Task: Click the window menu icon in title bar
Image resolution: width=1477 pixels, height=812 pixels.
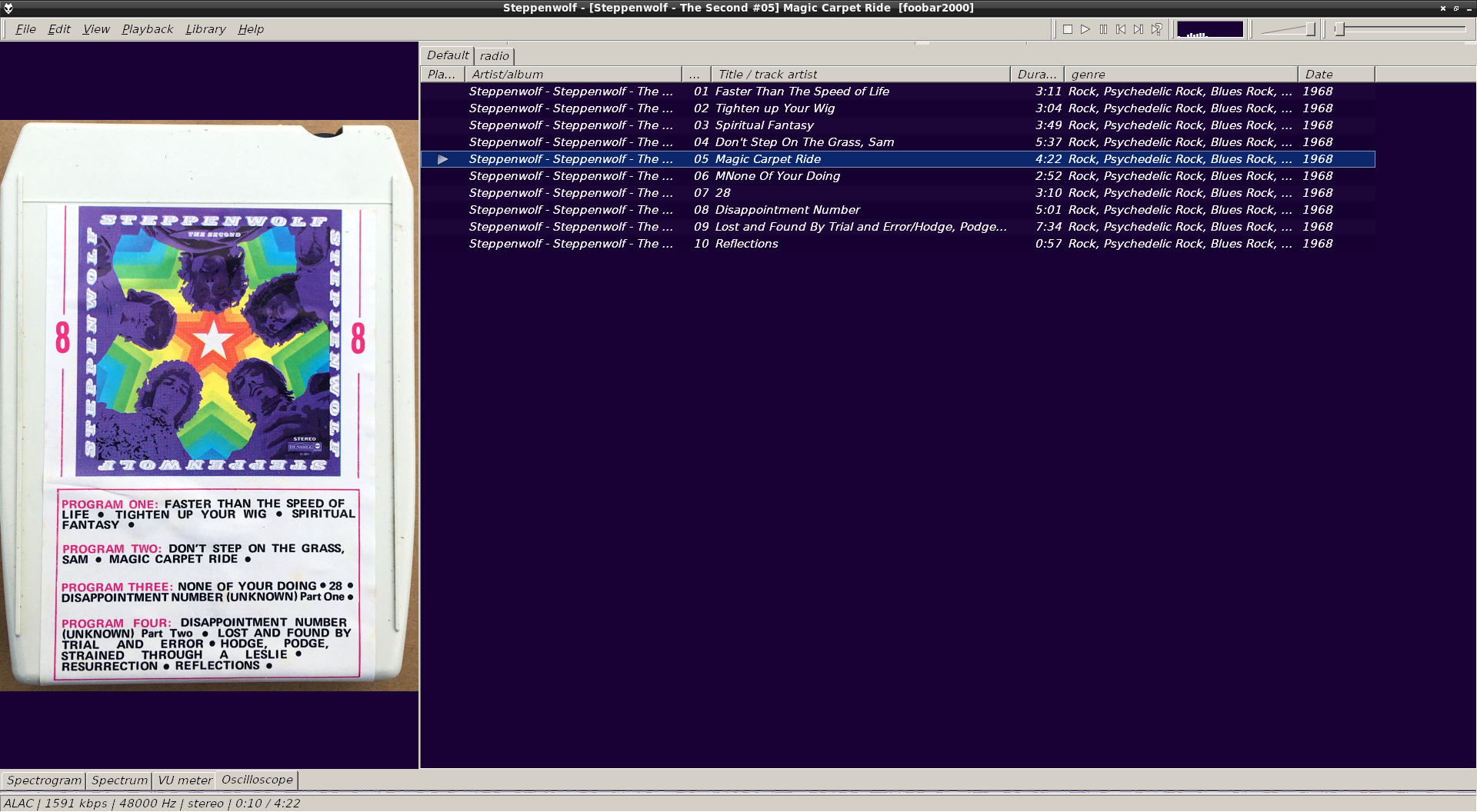Action: pos(8,8)
